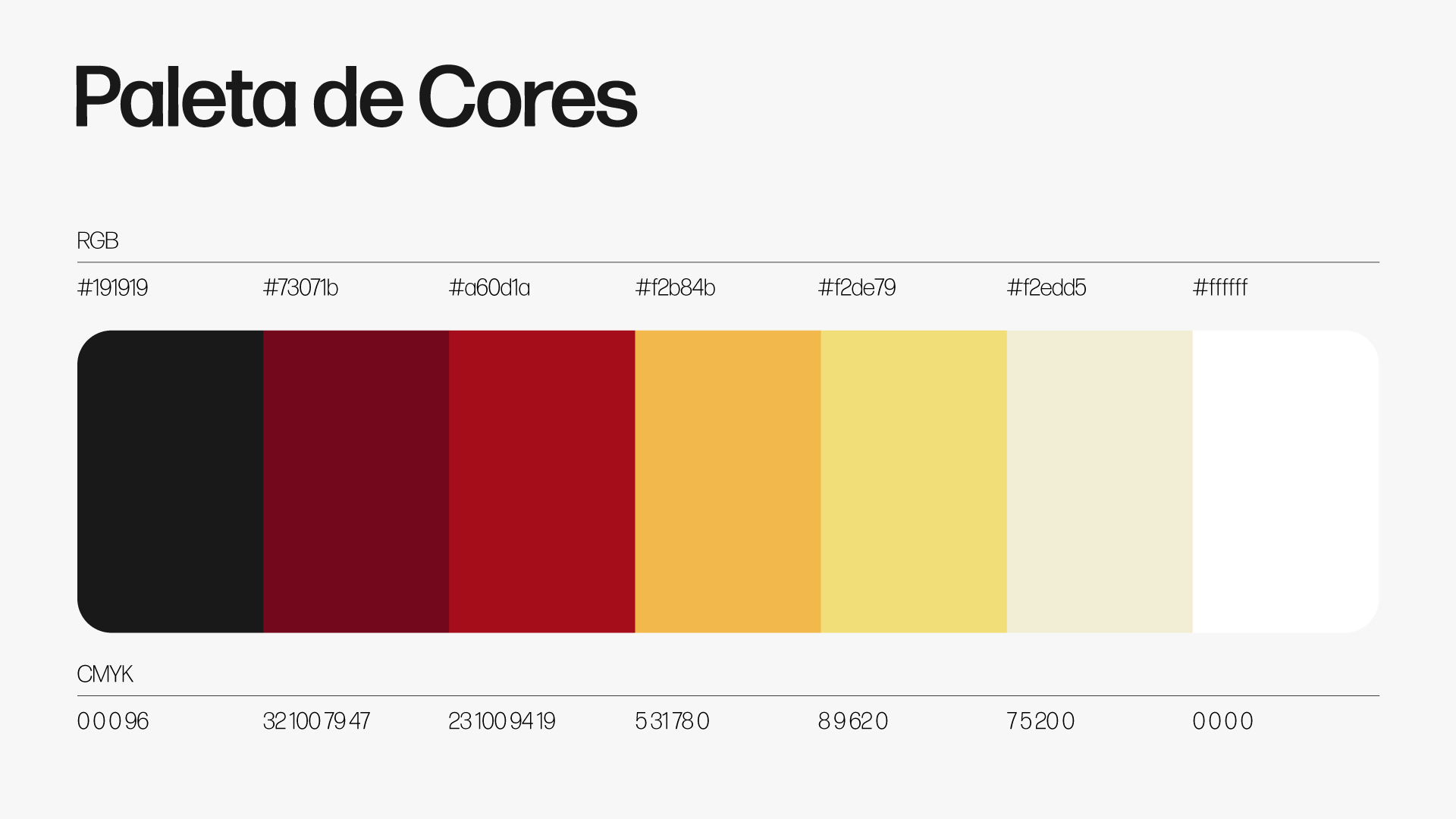Click the CMYK value 0 0 0 96
This screenshot has width=1456, height=819.
[112, 720]
